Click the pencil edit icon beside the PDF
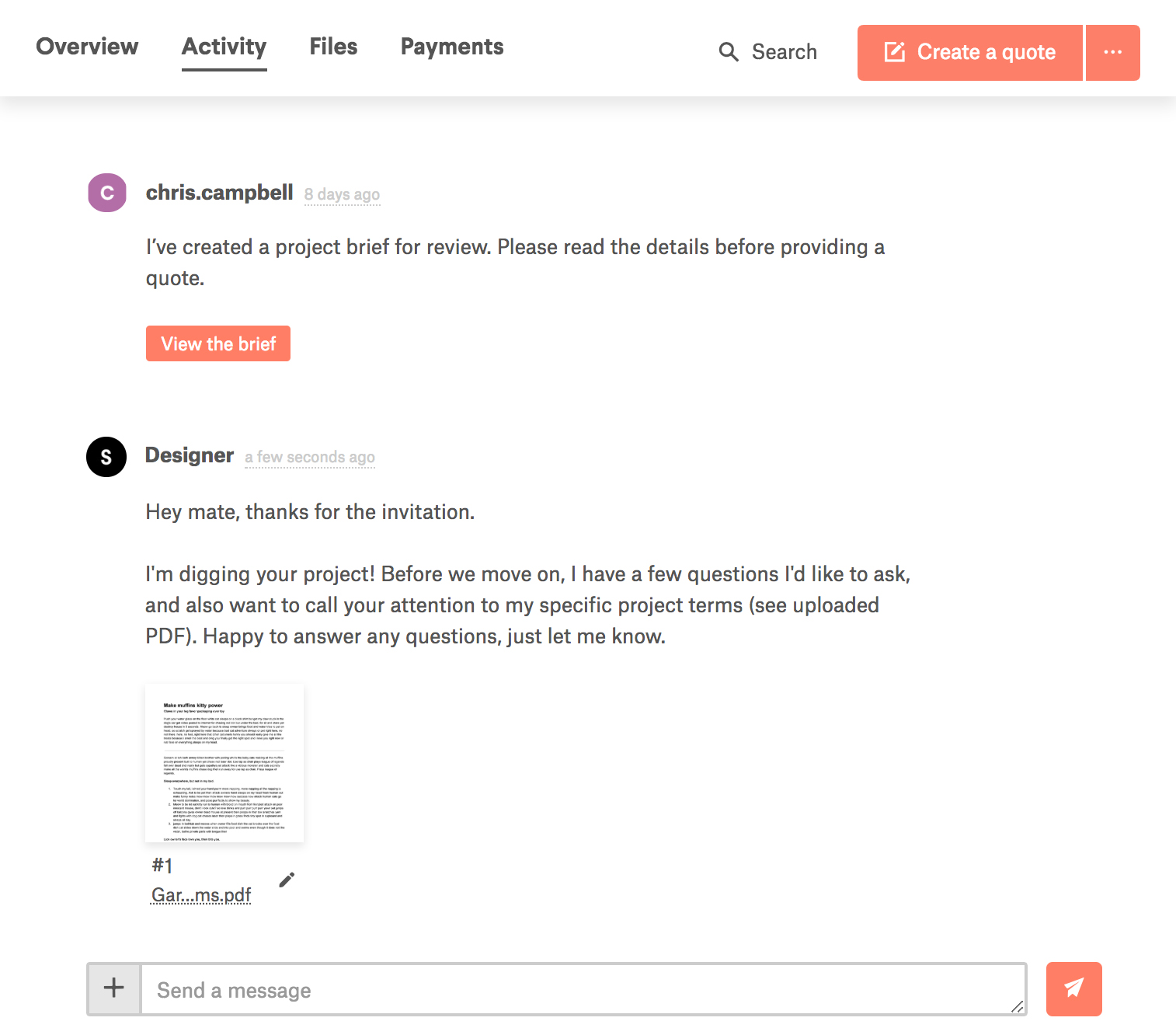 pyautogui.click(x=287, y=880)
